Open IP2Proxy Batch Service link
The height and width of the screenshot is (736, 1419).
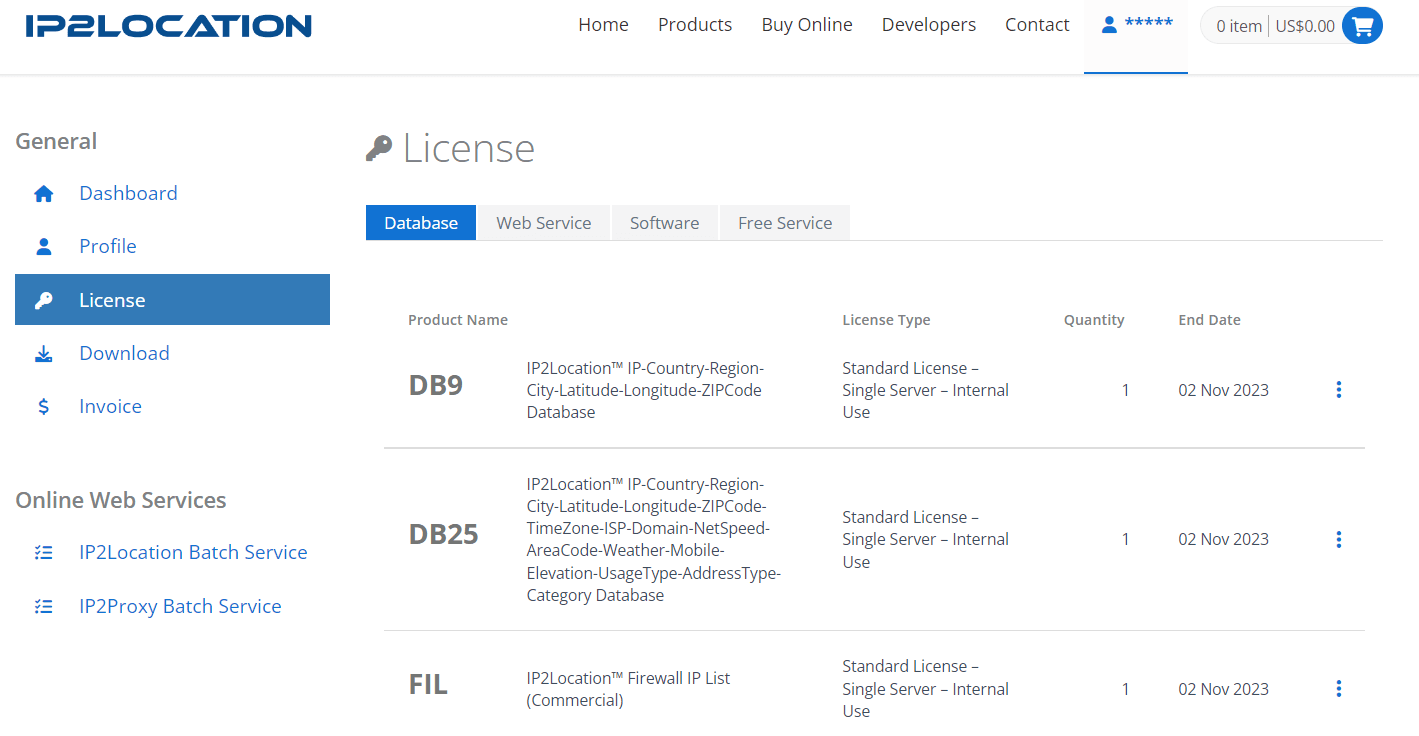pyautogui.click(x=180, y=606)
